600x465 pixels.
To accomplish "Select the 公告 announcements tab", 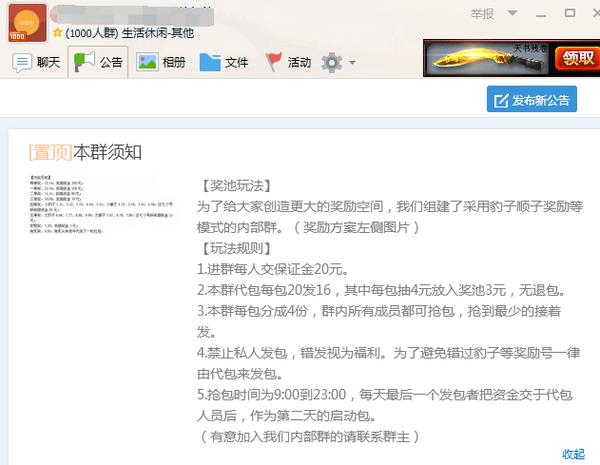I will coord(98,62).
